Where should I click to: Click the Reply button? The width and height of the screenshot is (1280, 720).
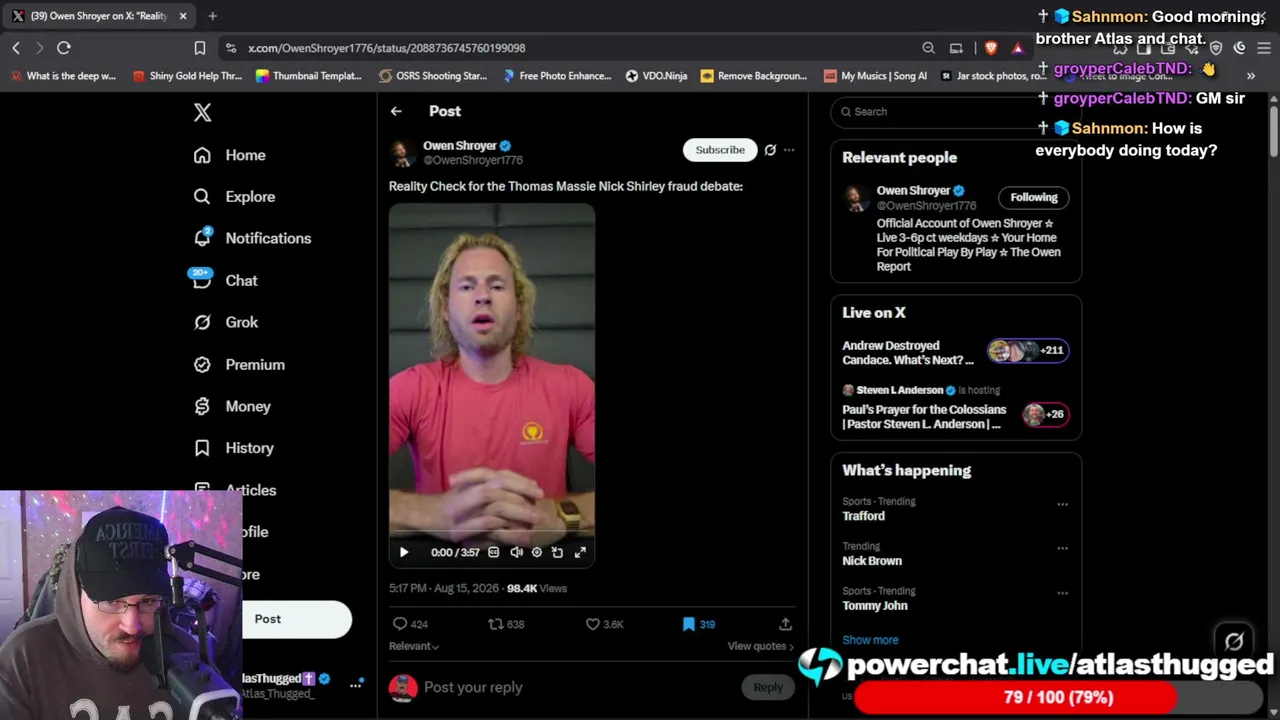coord(768,687)
